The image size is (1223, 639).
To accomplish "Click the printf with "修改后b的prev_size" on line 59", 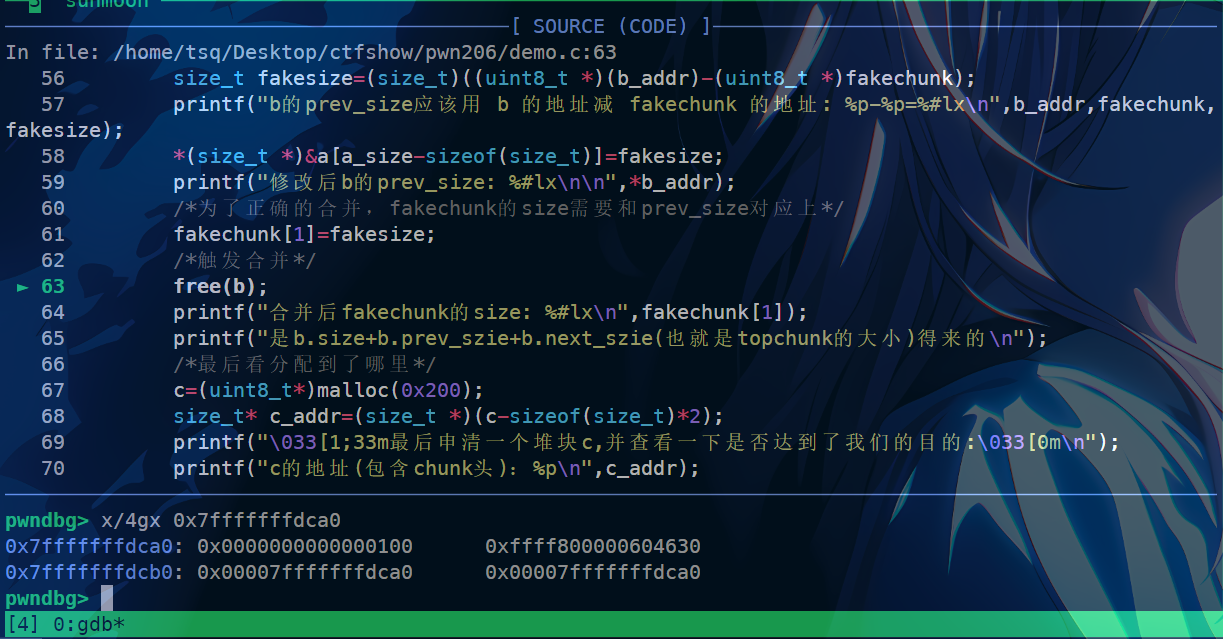I will pos(454,182).
